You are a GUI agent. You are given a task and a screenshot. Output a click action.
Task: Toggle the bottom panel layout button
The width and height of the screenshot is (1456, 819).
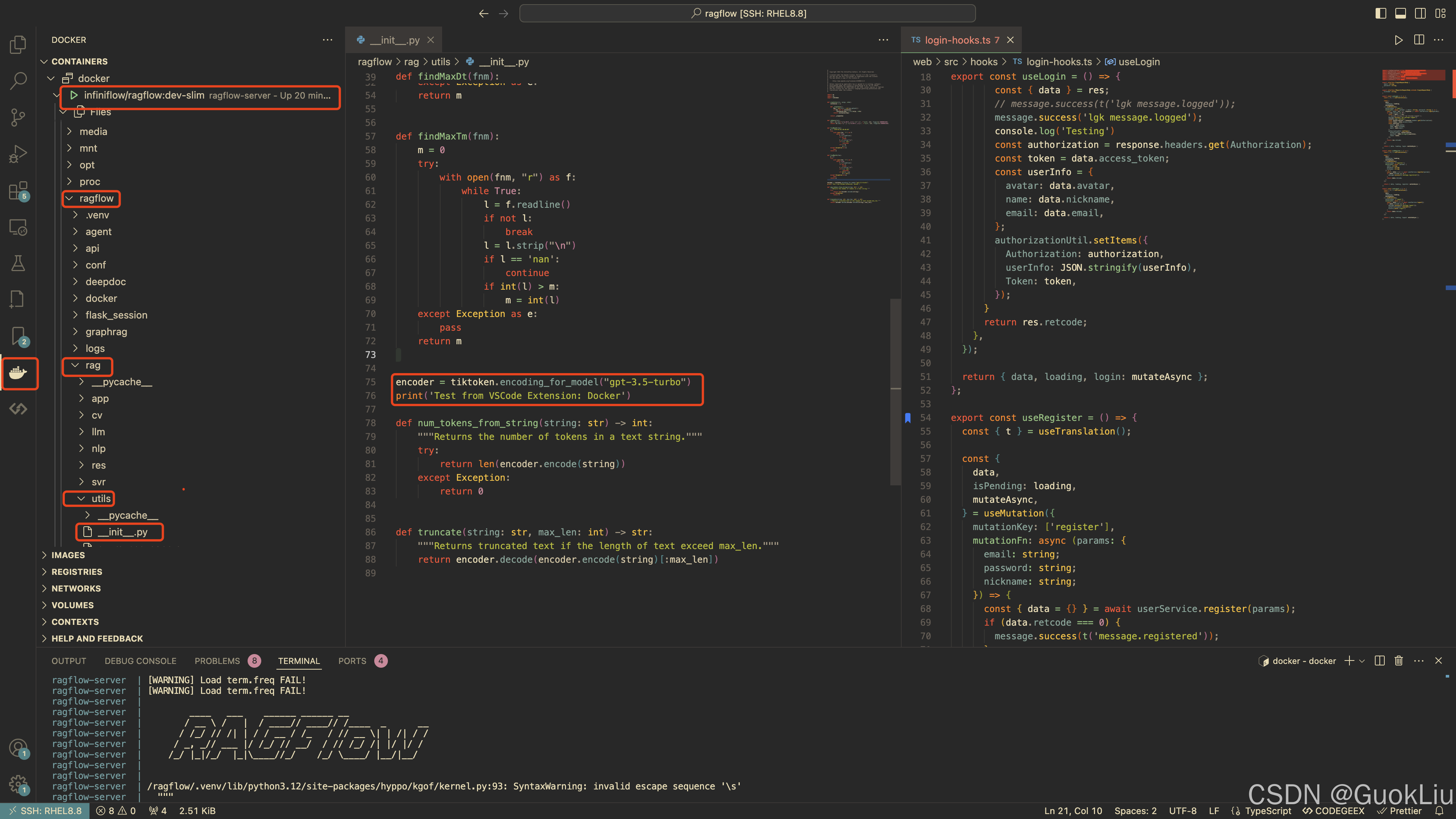[x=1401, y=13]
